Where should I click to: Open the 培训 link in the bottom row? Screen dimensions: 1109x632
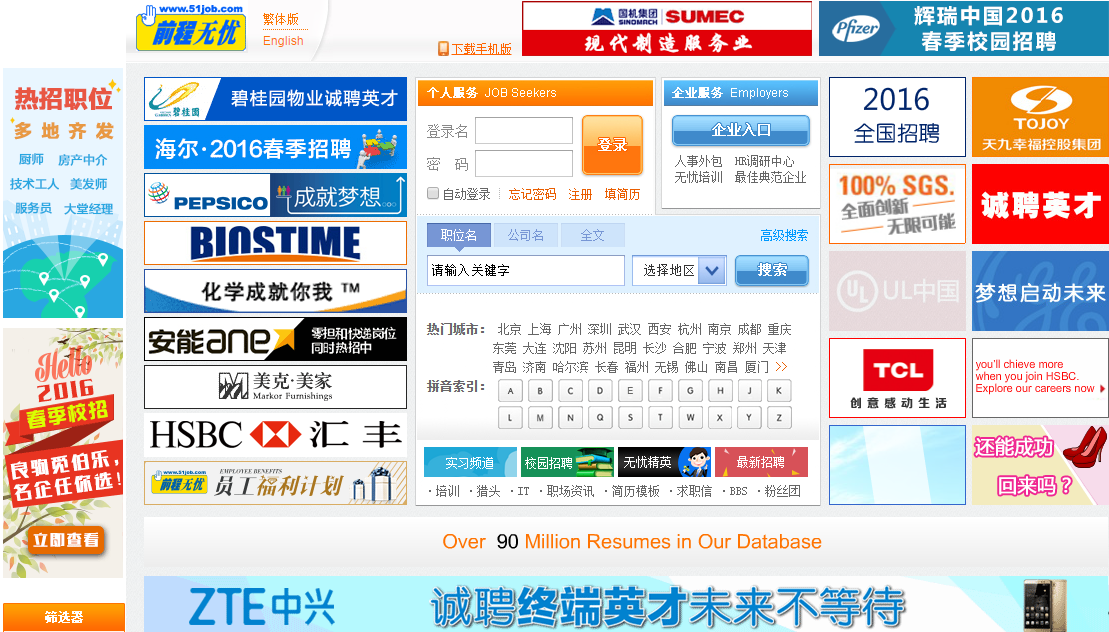(x=447, y=491)
